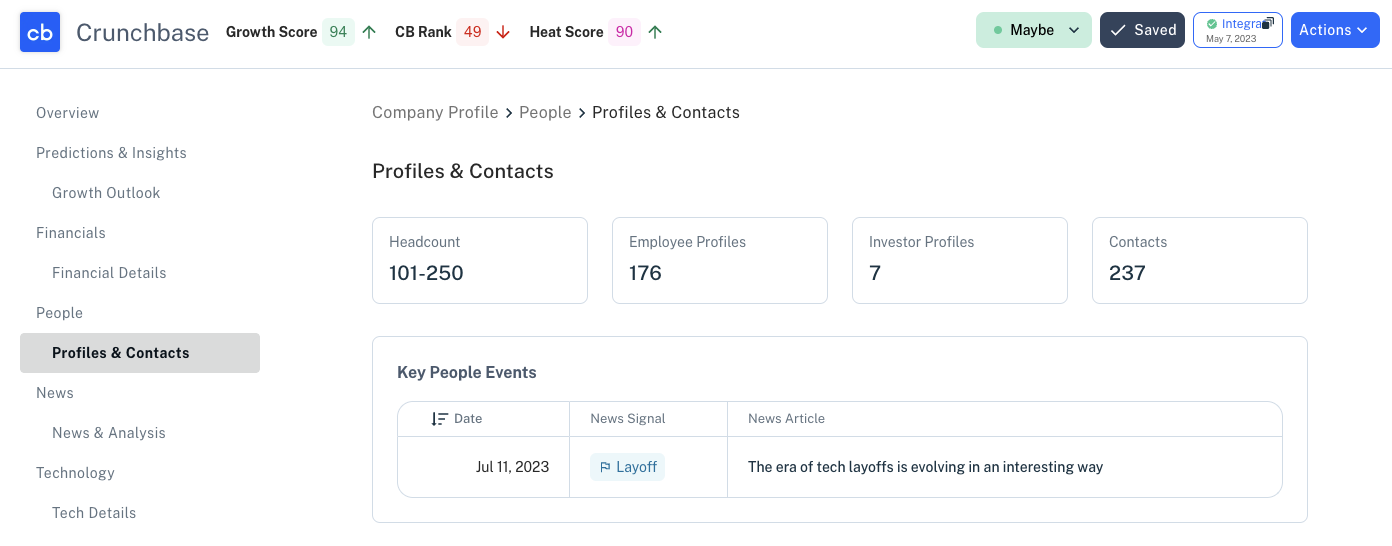Click the Layoff news signal tag
The height and width of the screenshot is (546, 1392).
click(627, 467)
